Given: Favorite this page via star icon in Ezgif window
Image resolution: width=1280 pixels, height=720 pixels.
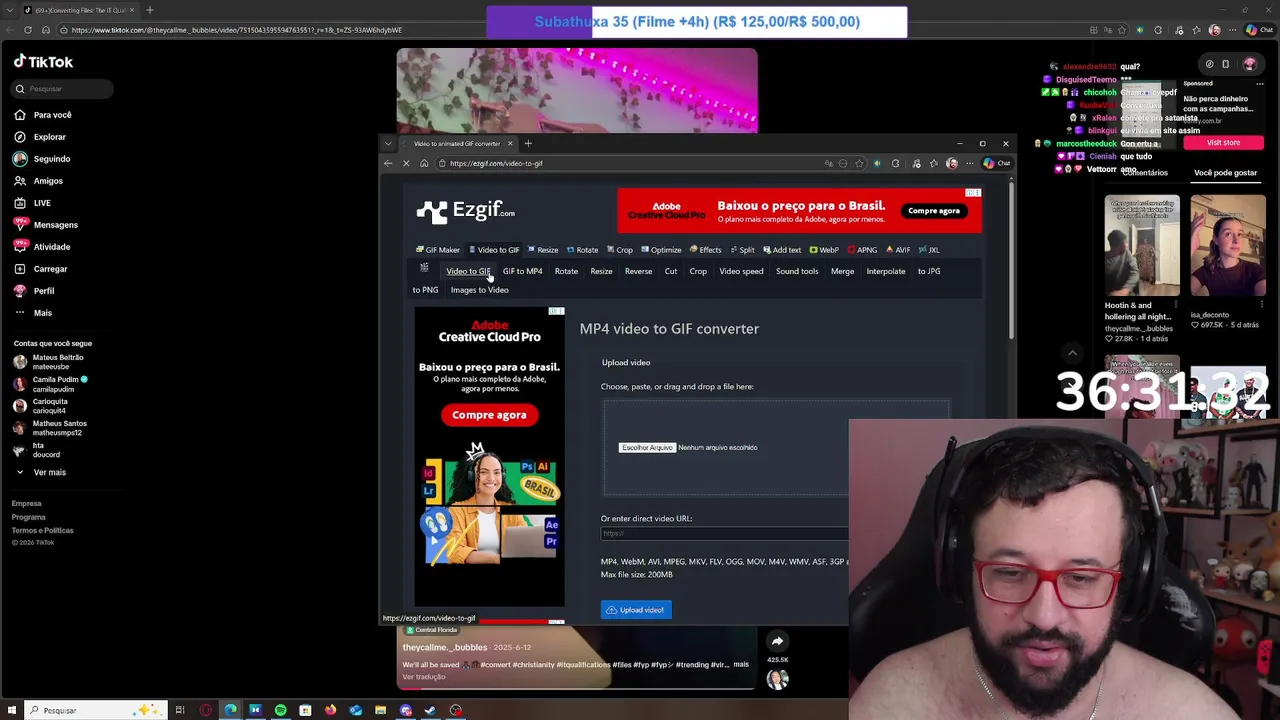Looking at the screenshot, I should [860, 163].
